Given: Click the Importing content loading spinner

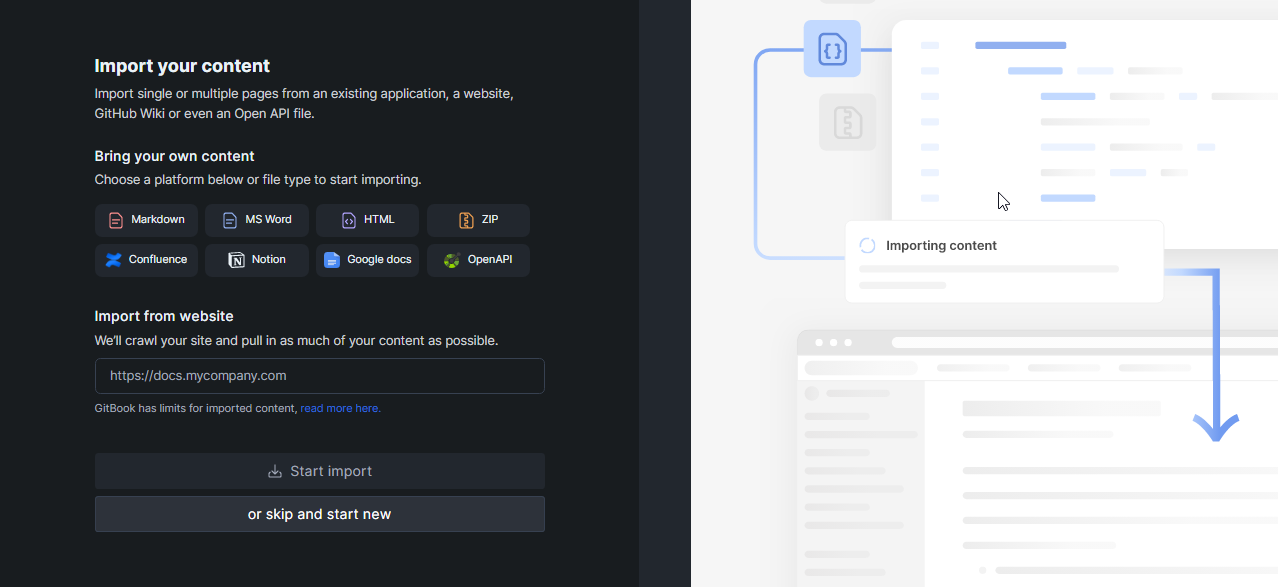Looking at the screenshot, I should 867,246.
